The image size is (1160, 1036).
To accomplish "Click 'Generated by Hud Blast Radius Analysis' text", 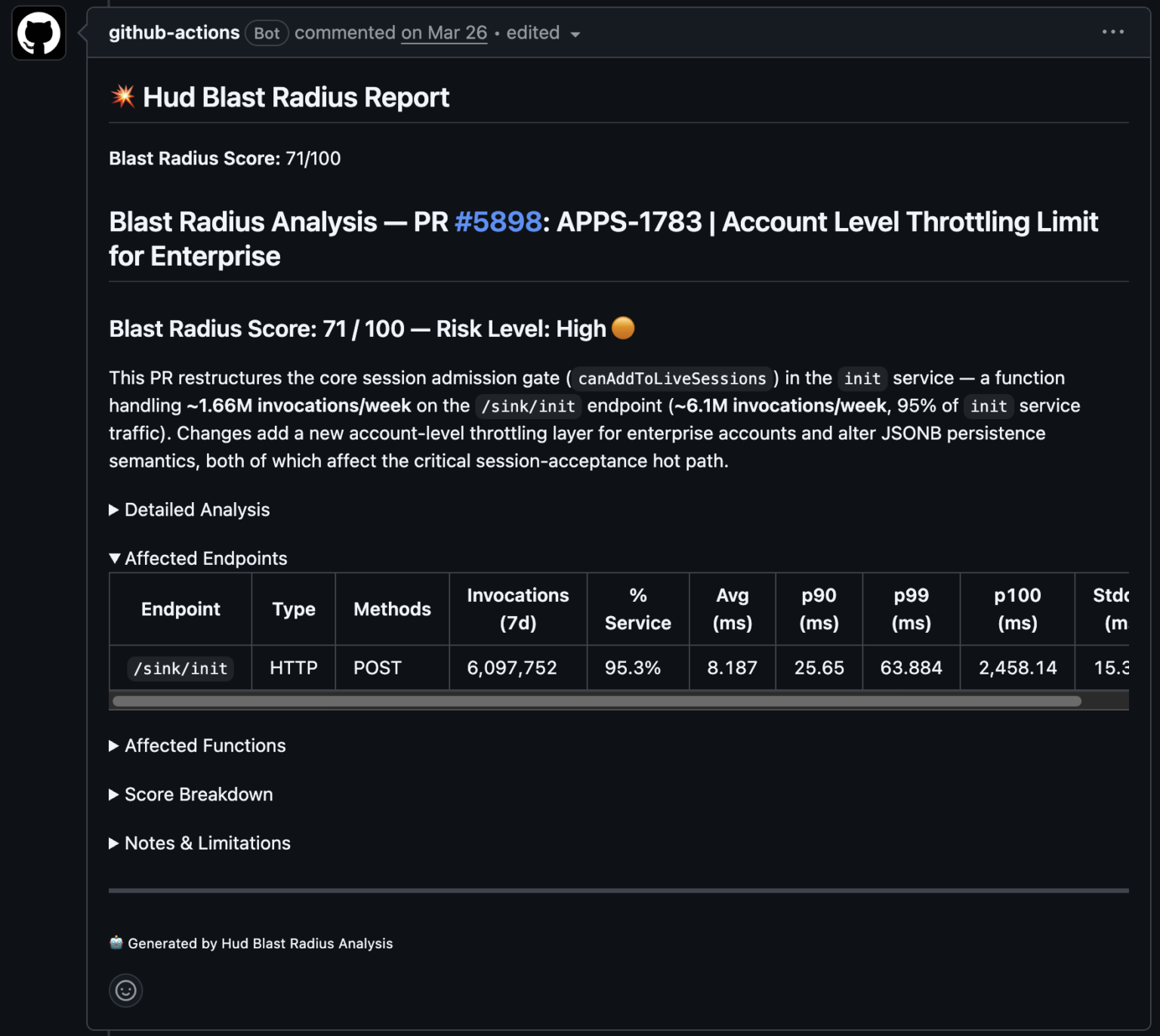I will pyautogui.click(x=261, y=943).
